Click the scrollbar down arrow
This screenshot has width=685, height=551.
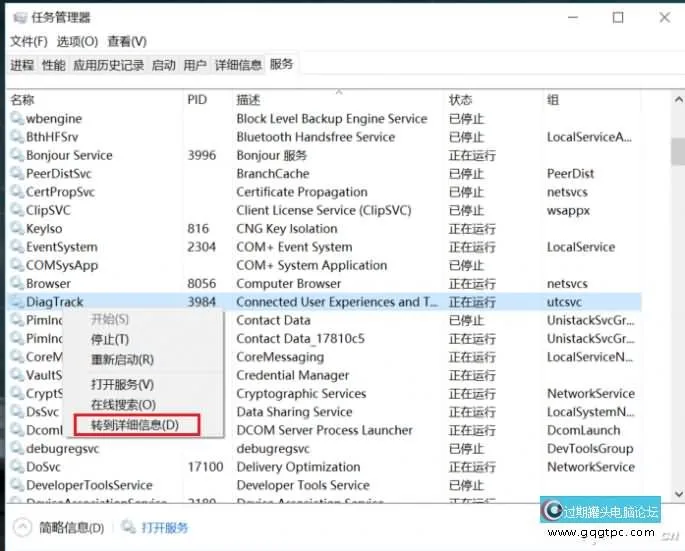pos(678,494)
